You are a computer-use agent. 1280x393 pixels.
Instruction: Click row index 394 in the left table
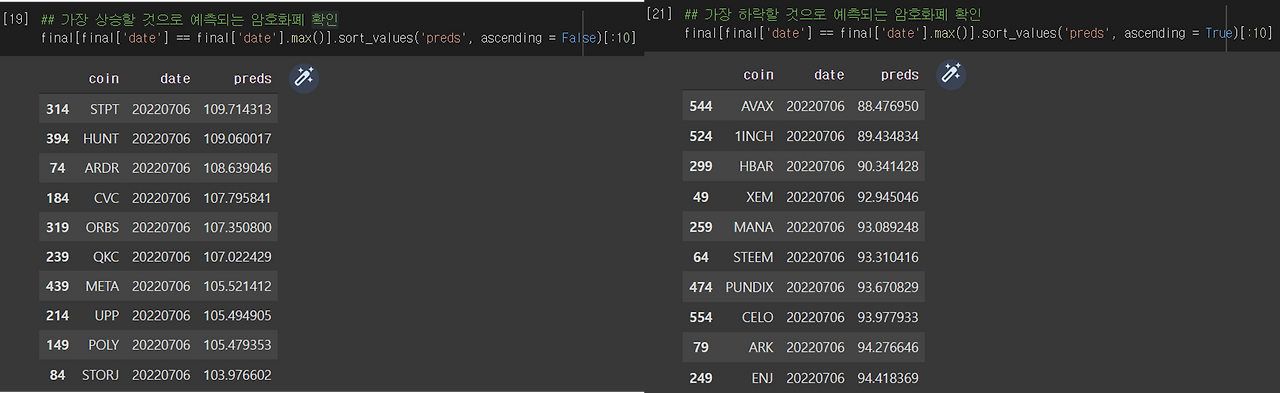(57, 138)
